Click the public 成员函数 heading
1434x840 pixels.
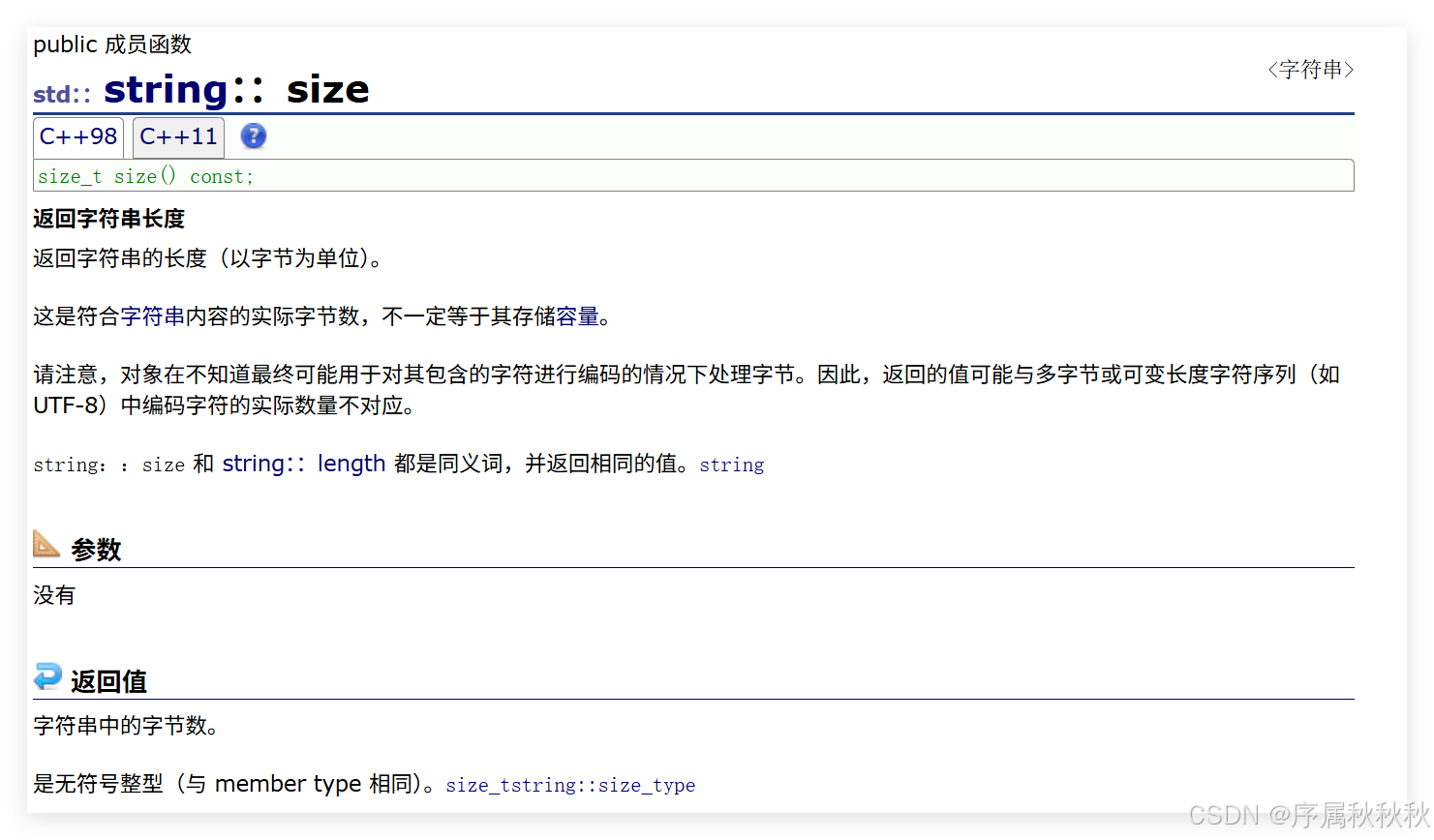click(x=111, y=44)
